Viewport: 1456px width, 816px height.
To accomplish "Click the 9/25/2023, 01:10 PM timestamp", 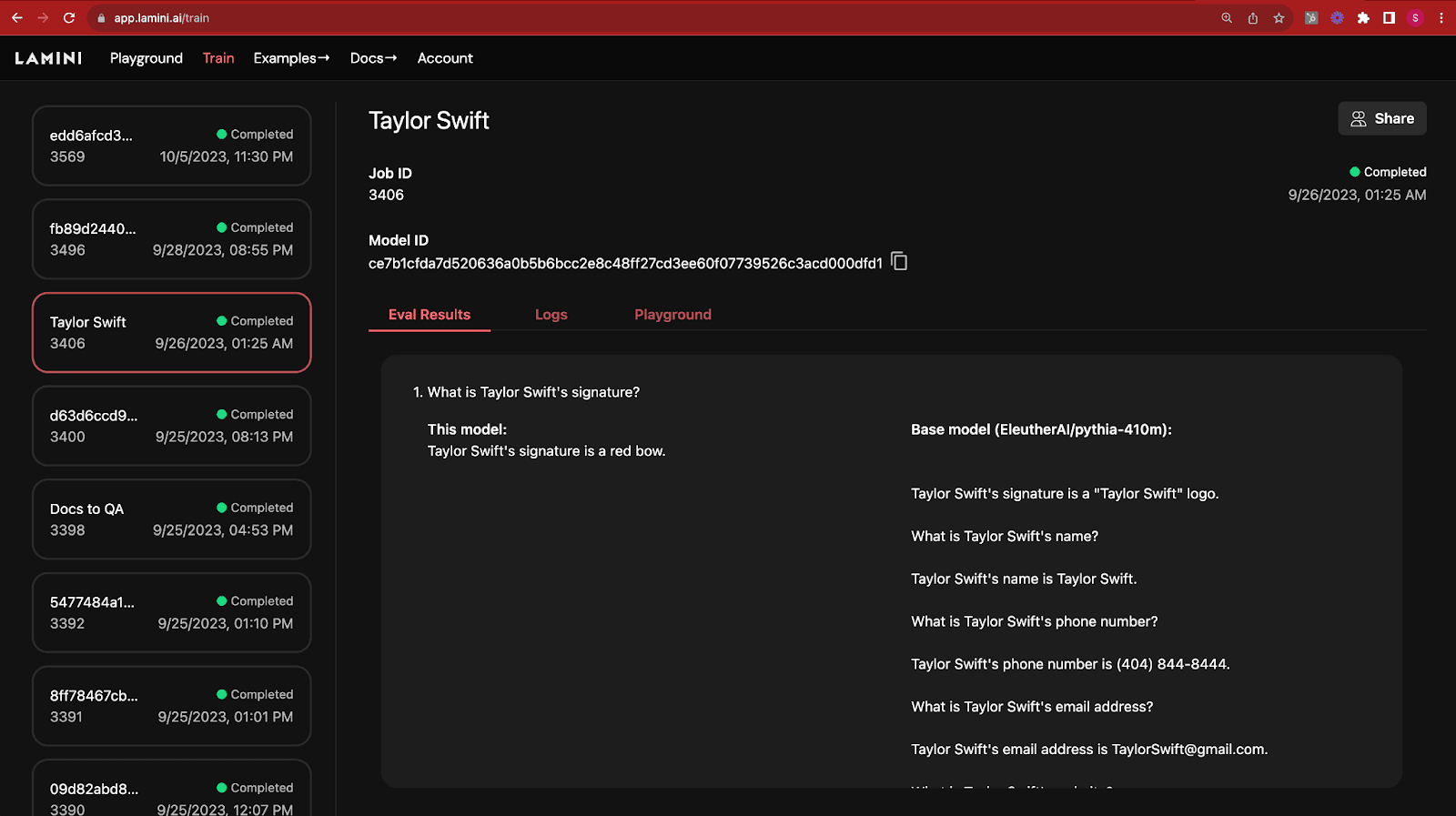I will [x=226, y=623].
